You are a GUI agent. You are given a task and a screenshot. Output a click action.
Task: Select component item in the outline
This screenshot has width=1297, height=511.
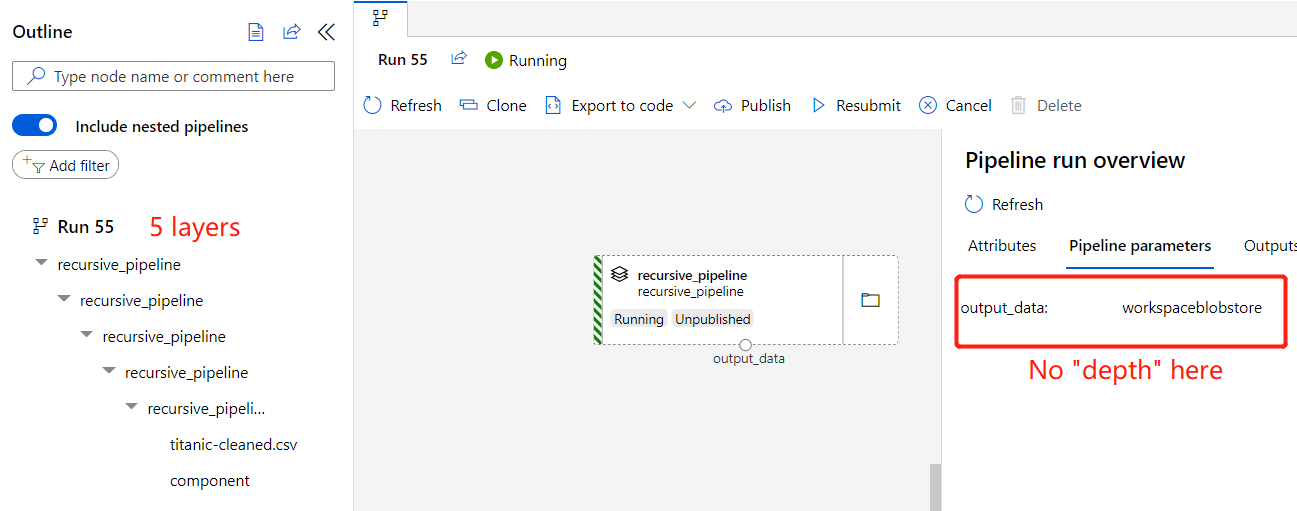pos(210,480)
